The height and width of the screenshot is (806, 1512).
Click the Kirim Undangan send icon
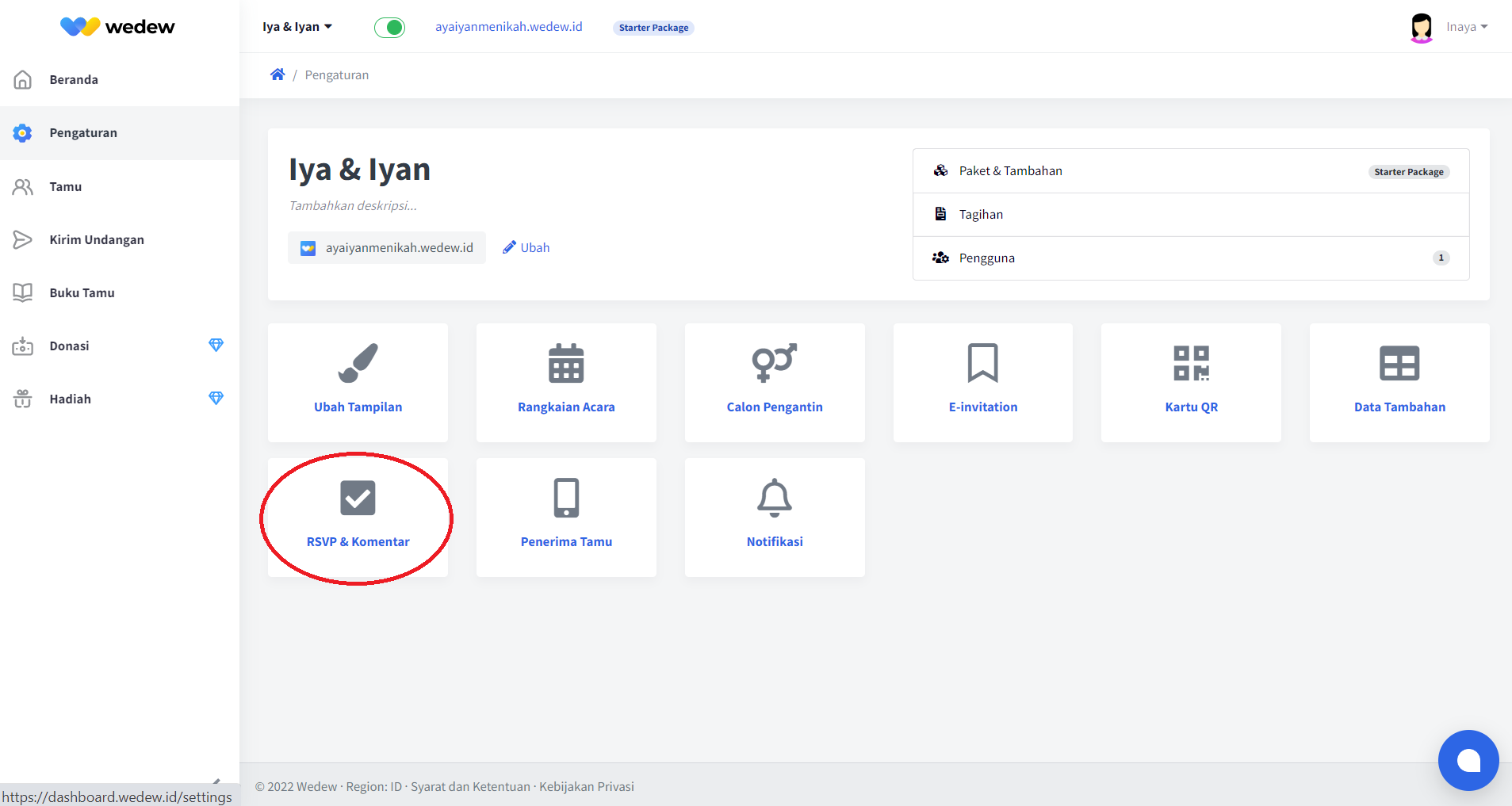[x=23, y=239]
